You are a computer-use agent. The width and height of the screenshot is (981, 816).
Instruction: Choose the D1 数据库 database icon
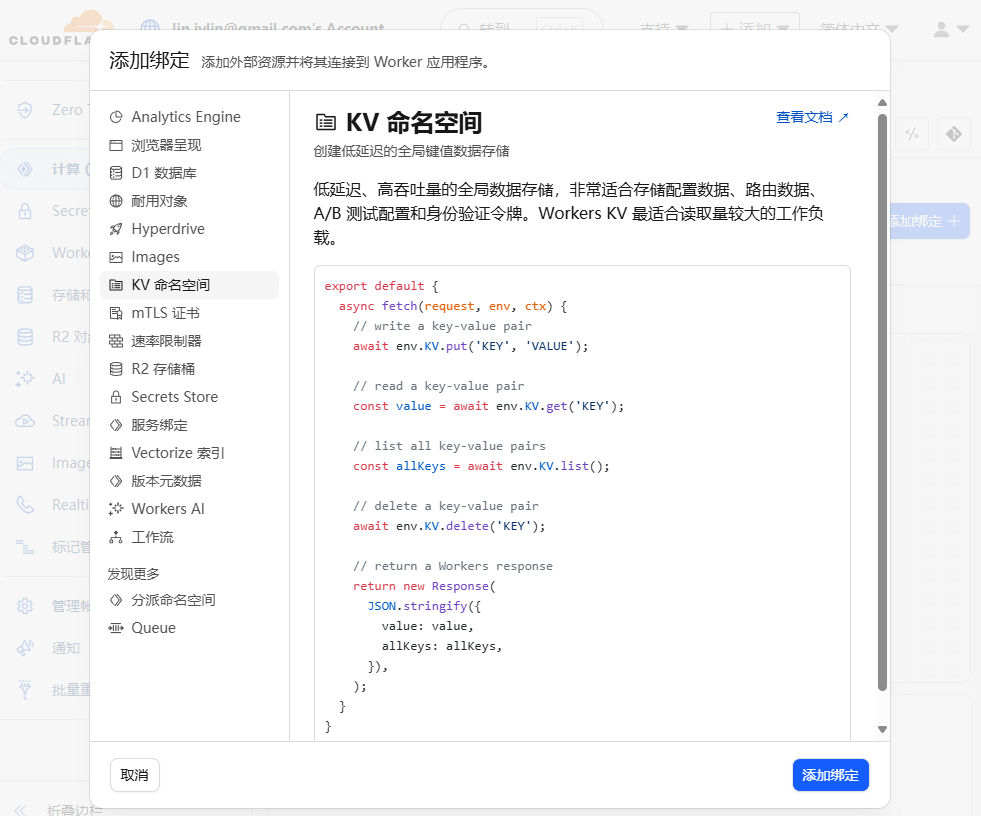pyautogui.click(x=116, y=173)
